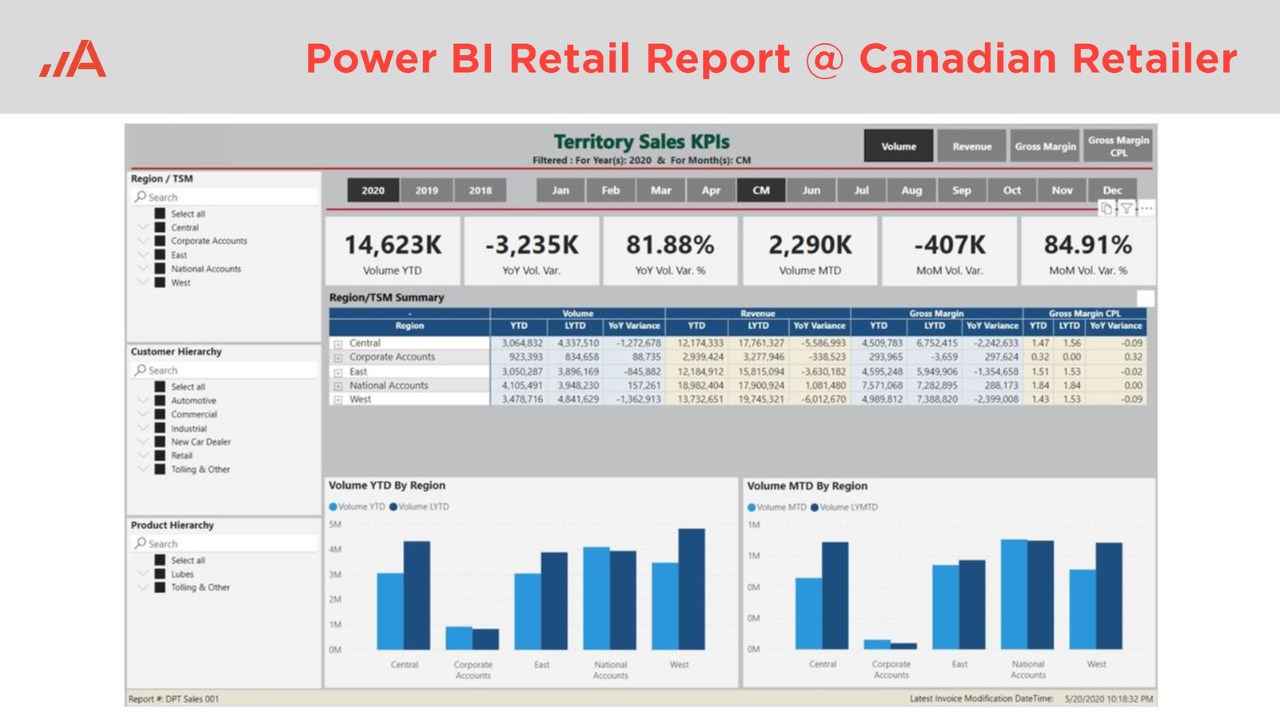The width and height of the screenshot is (1280, 720).
Task: Toggle the Lubes product checkbox
Action: point(159,574)
